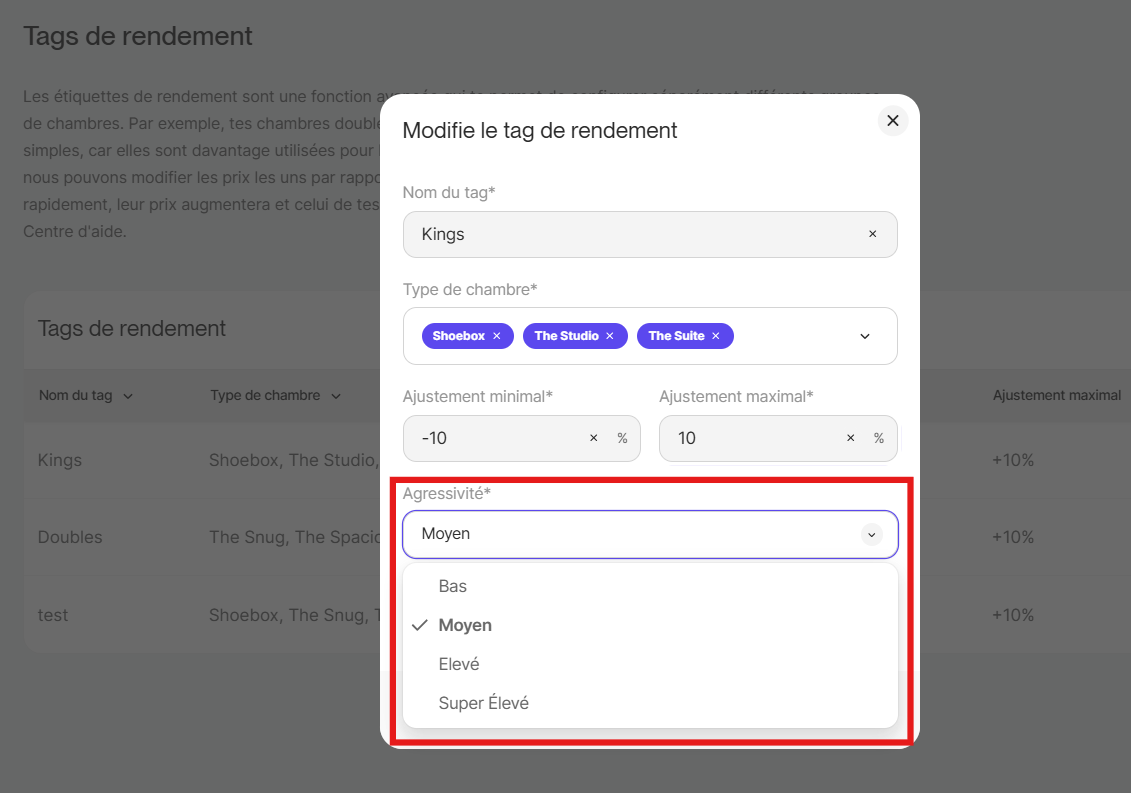The height and width of the screenshot is (793, 1131).
Task: Sort table by Type de chambre column
Action: (275, 396)
